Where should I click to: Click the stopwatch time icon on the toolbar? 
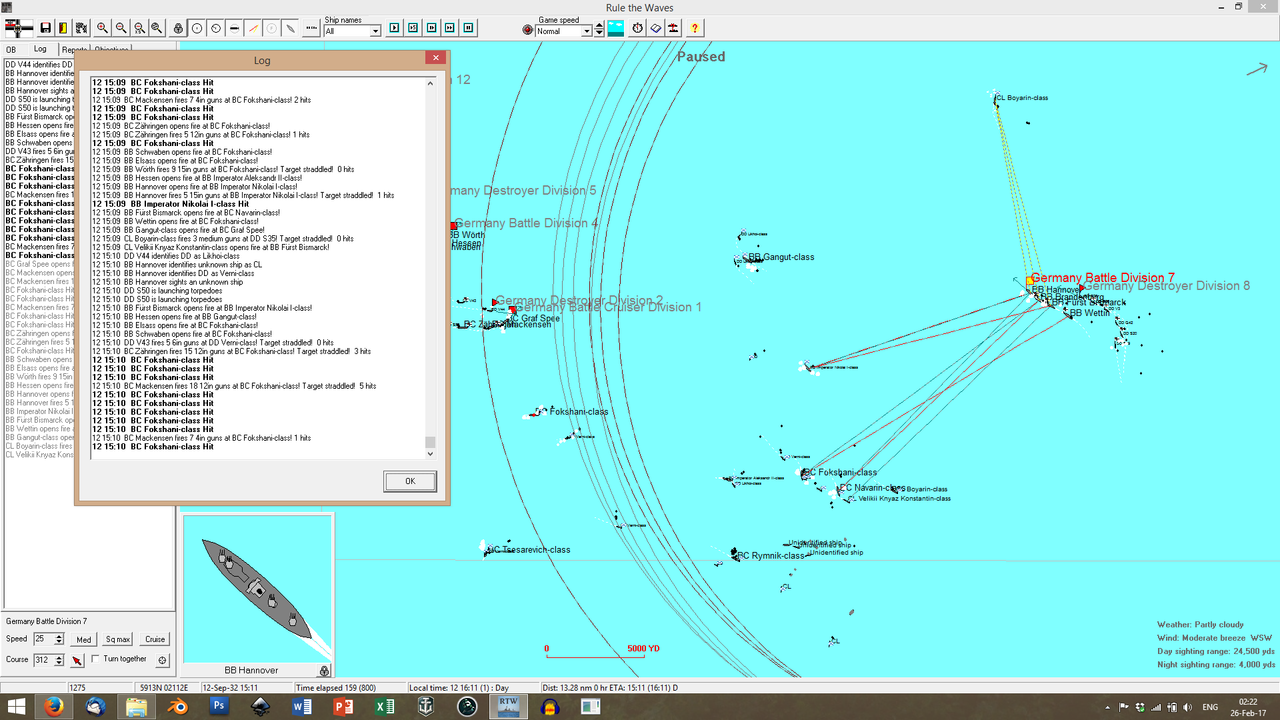point(637,28)
